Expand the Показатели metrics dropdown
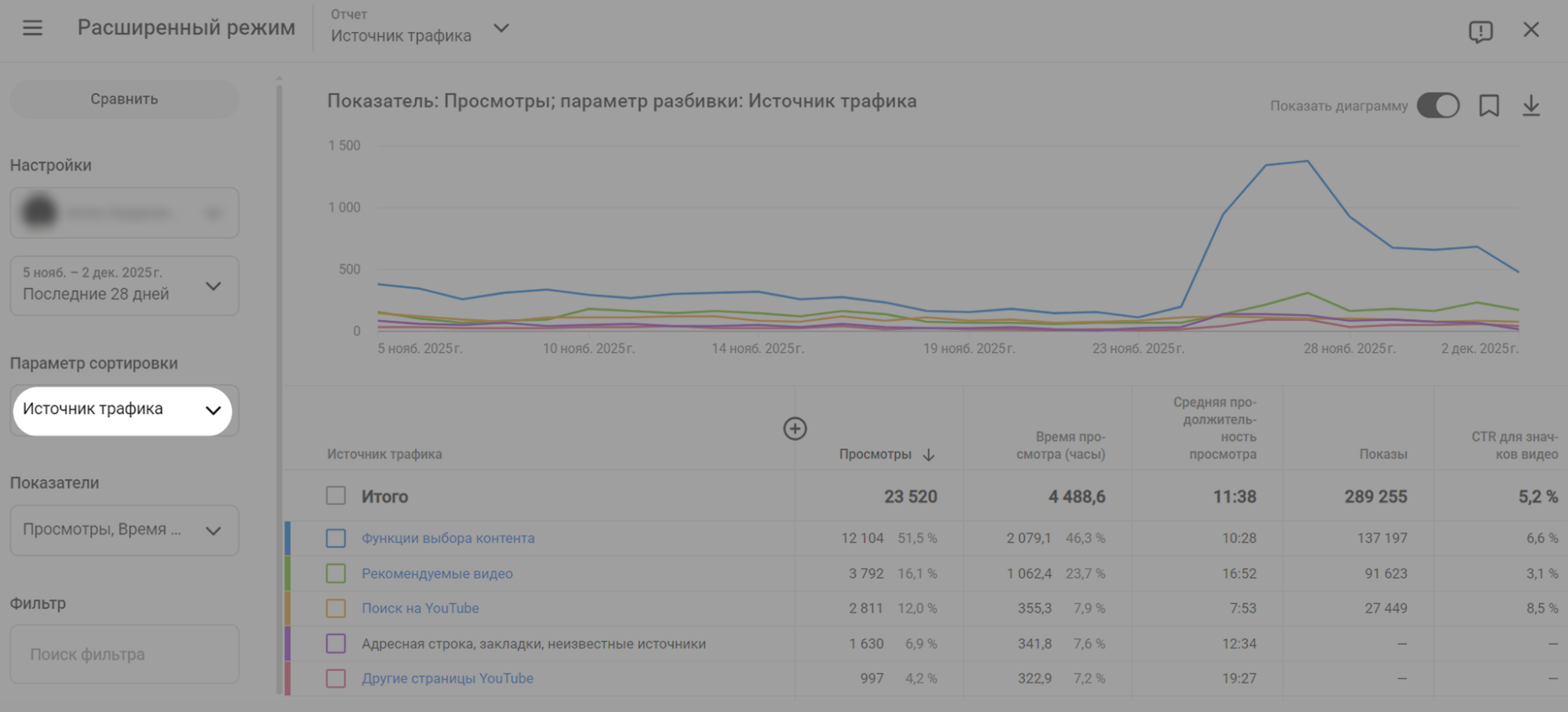This screenshot has height=712, width=1568. pyautogui.click(x=123, y=530)
